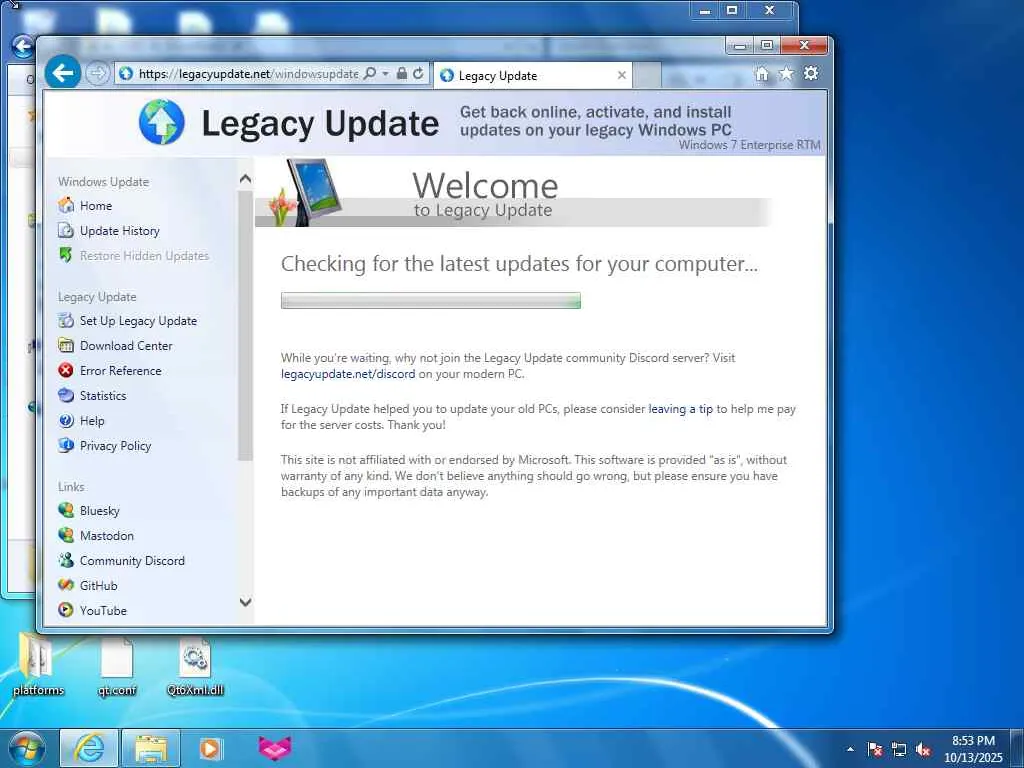
Task: Click the network tray icon
Action: 899,749
